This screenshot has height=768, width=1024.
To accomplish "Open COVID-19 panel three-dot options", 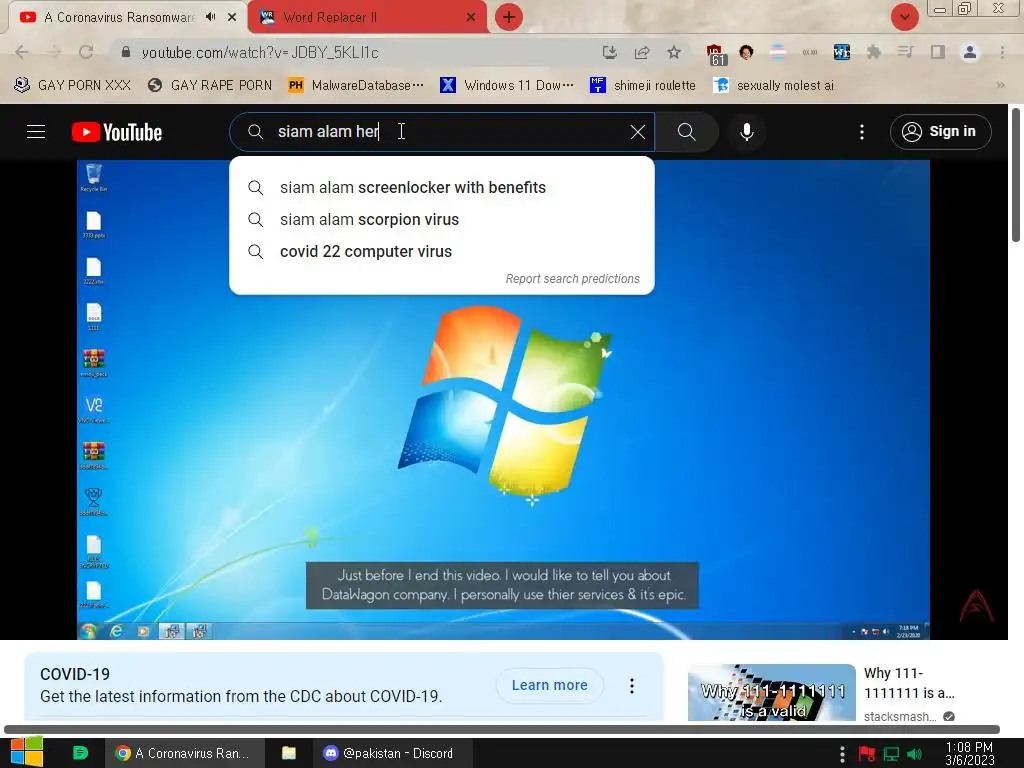I will click(x=632, y=685).
